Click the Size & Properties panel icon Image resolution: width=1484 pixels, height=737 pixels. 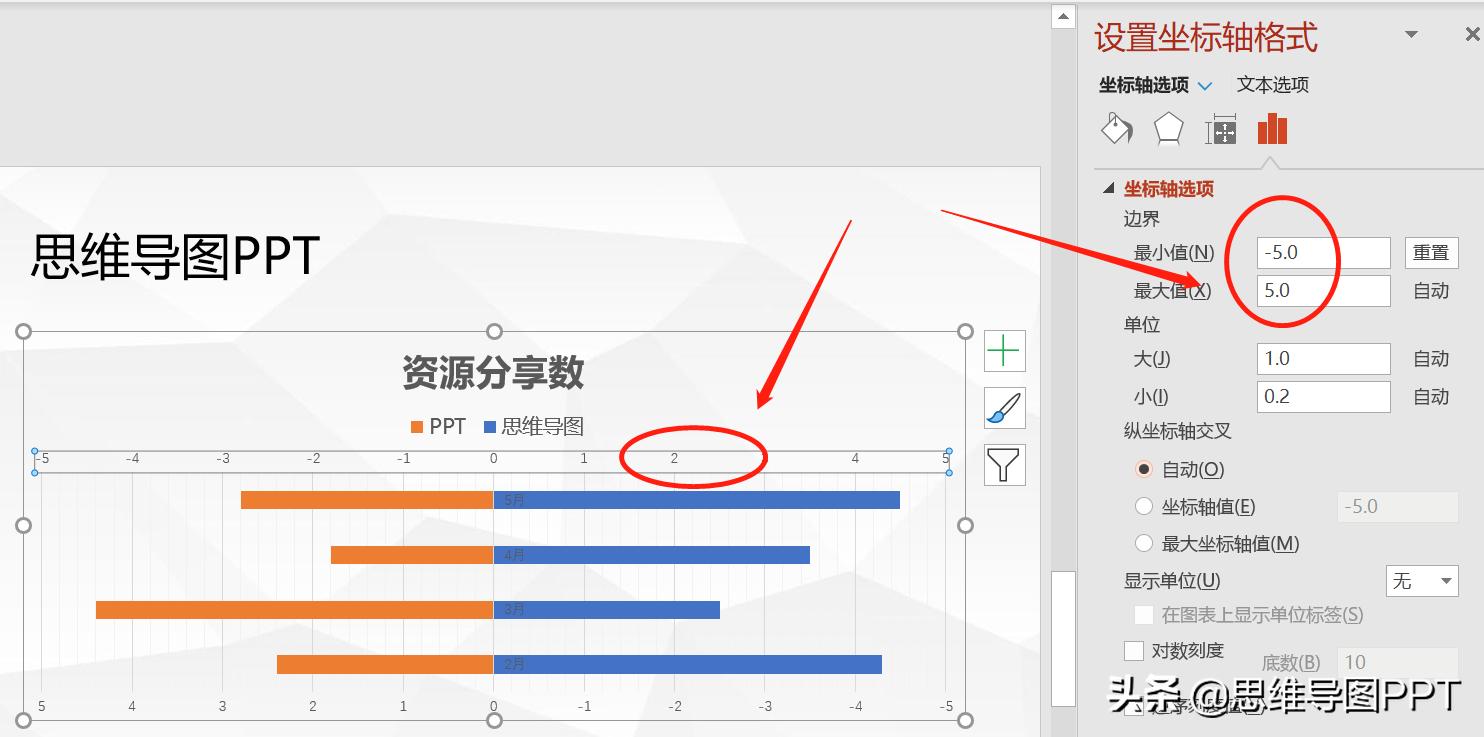(1220, 129)
